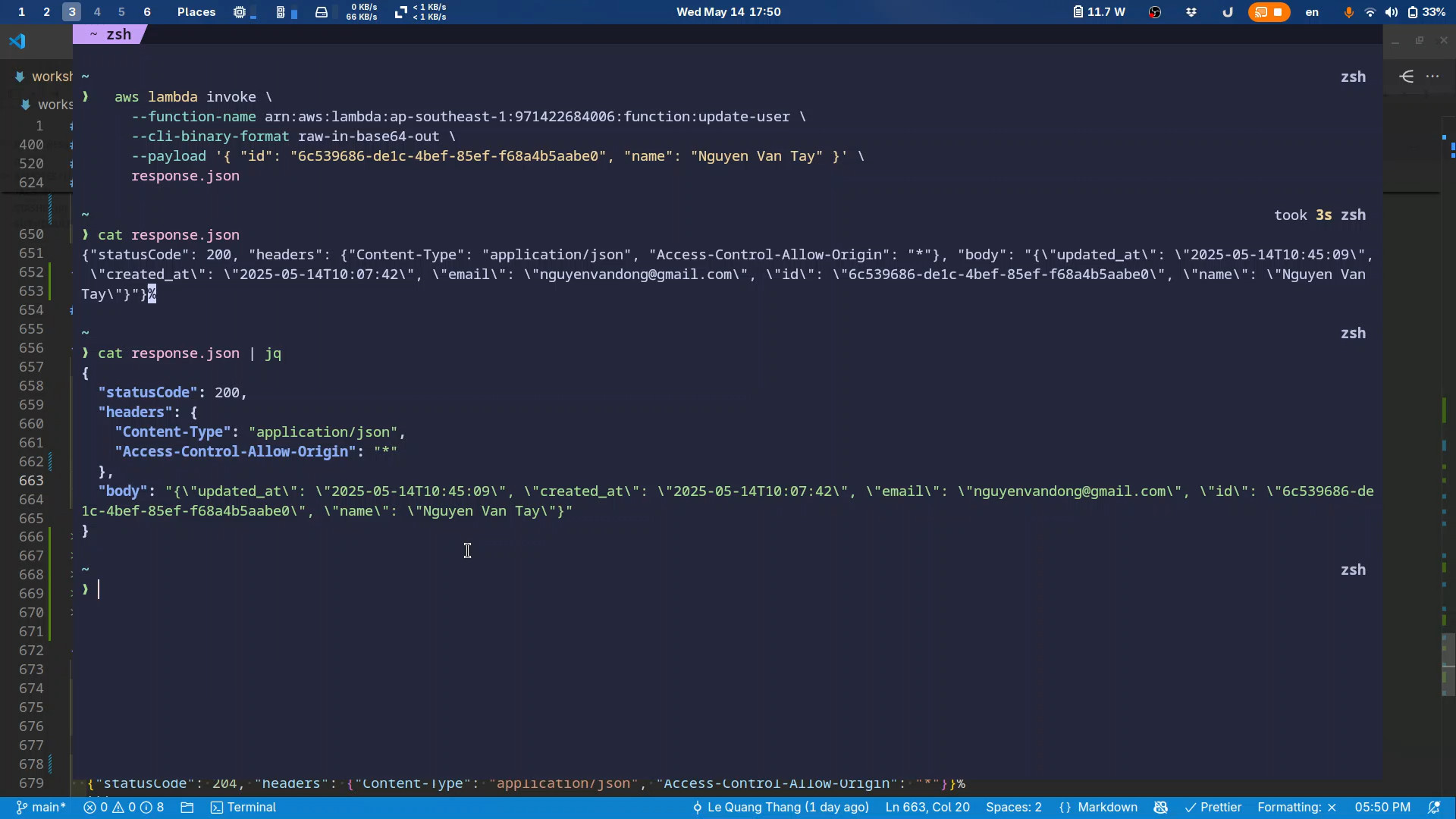Click the Prettier status item

[x=1213, y=807]
